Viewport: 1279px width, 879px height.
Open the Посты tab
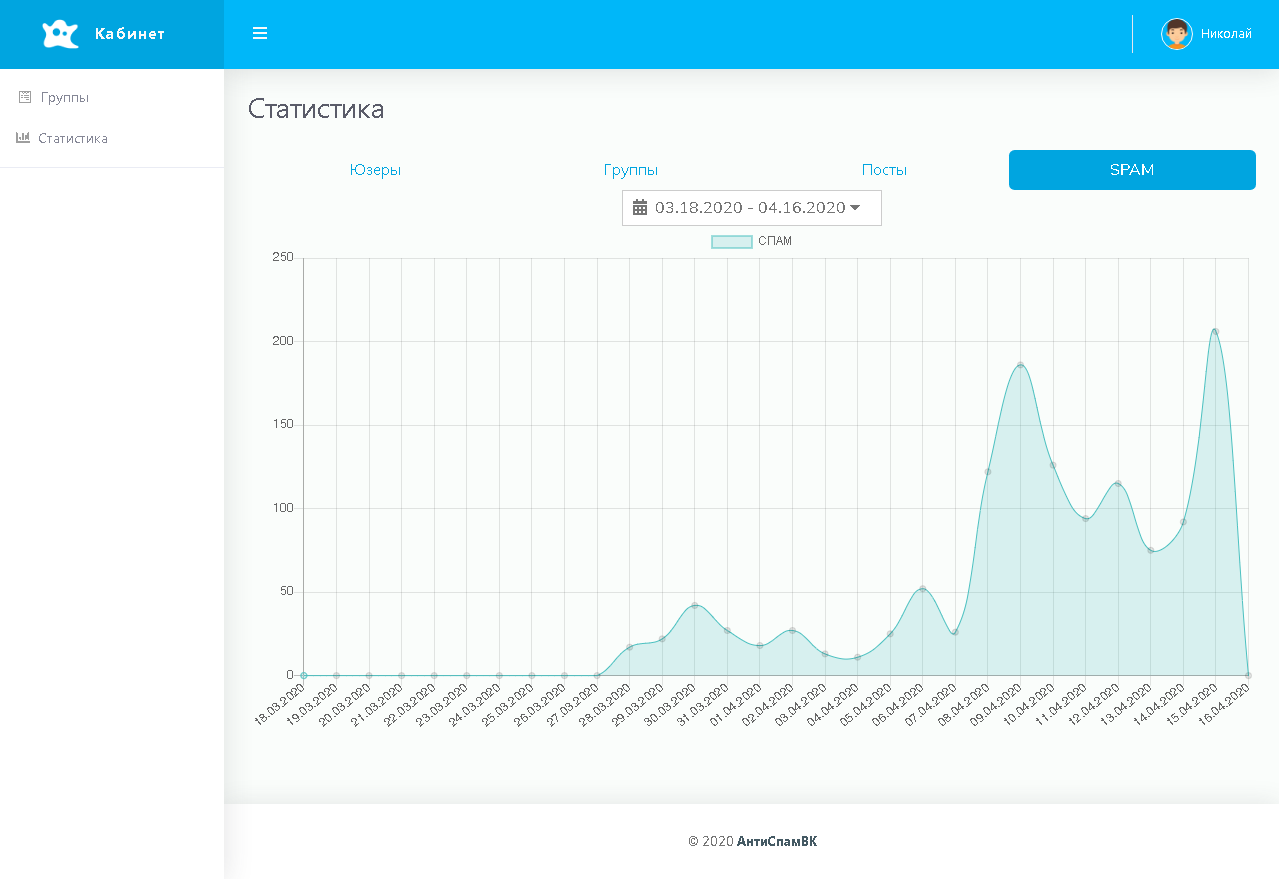(x=884, y=170)
